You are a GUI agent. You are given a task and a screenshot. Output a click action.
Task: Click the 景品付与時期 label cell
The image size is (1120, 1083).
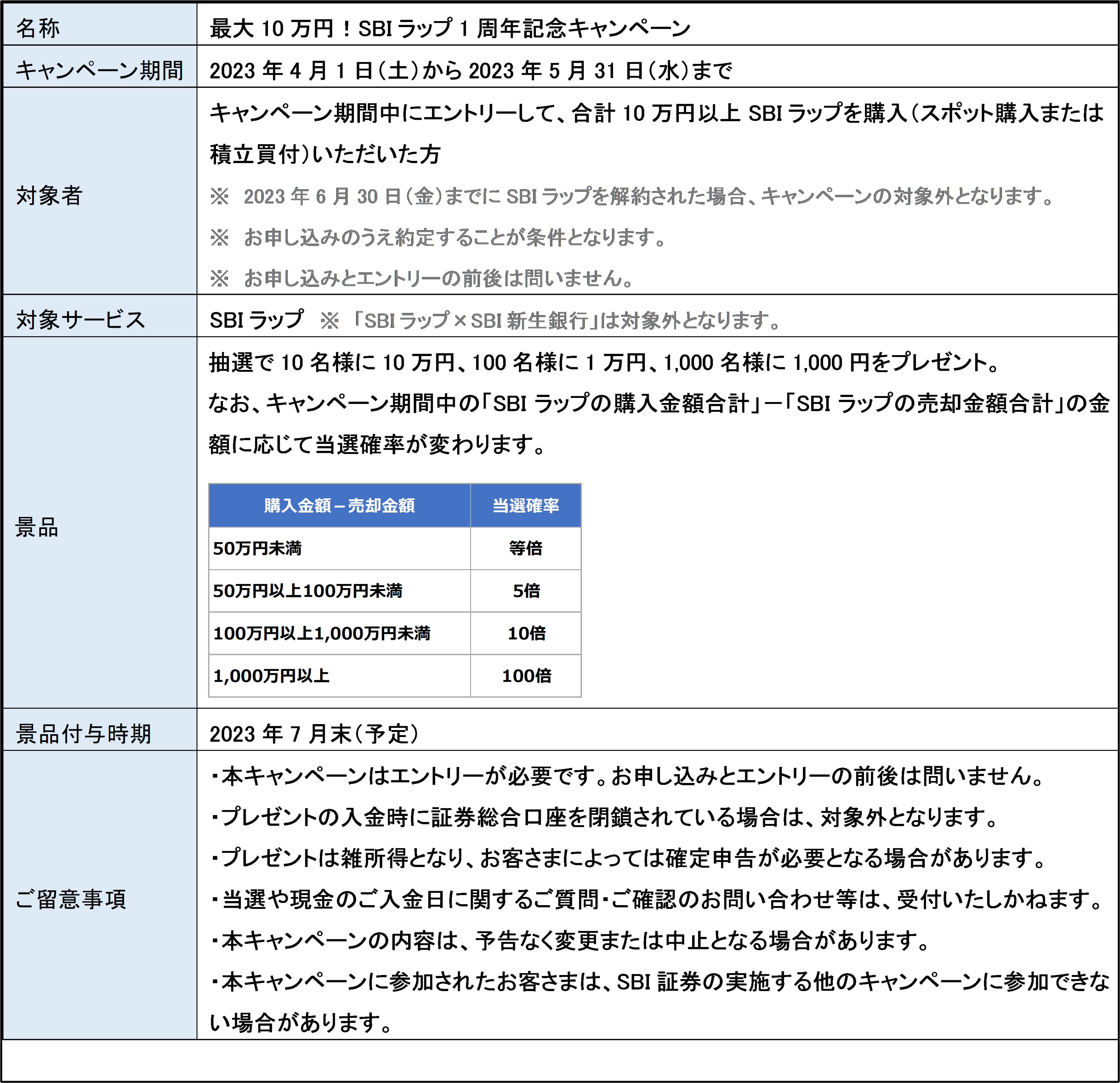tap(84, 733)
